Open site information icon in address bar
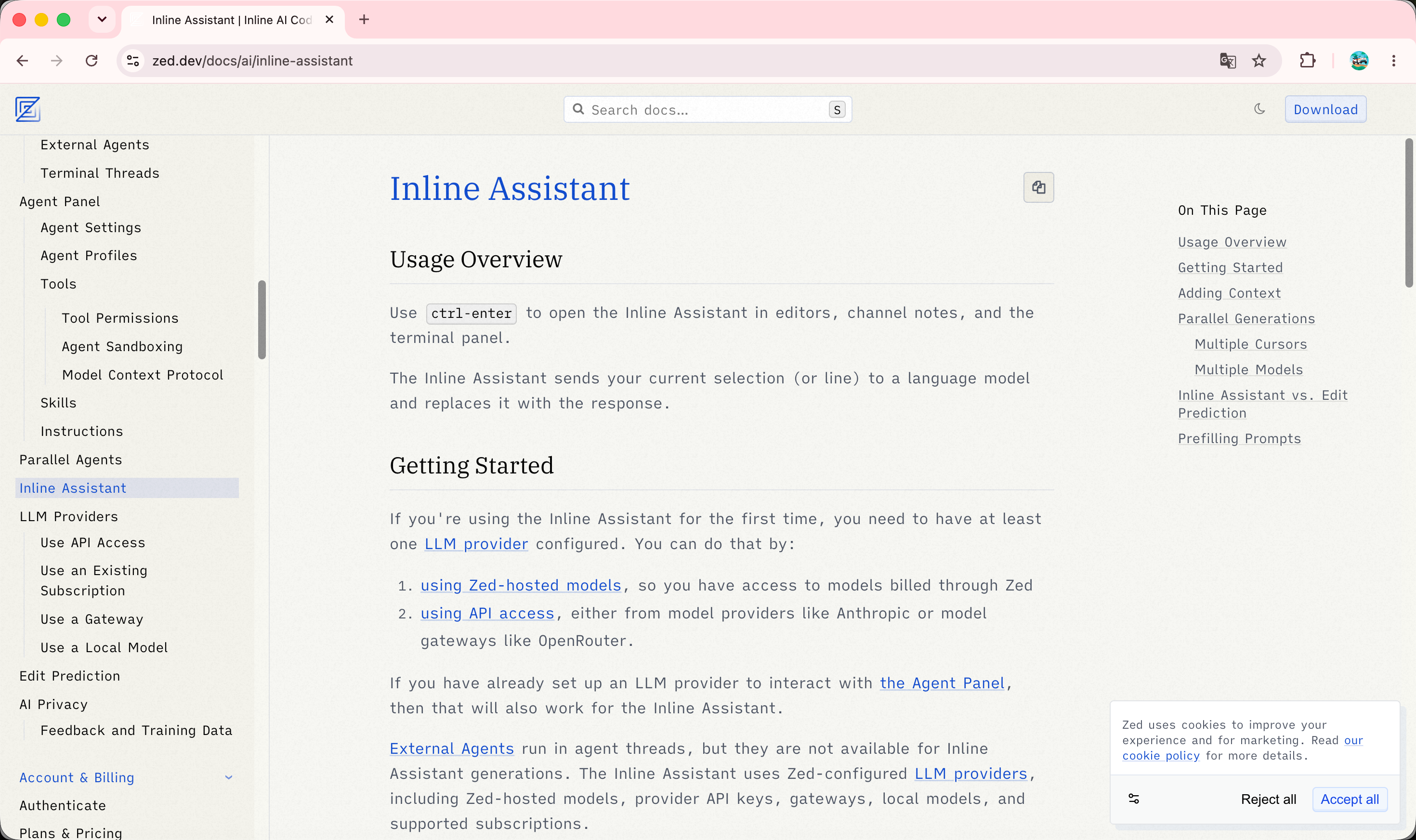The width and height of the screenshot is (1416, 840). (x=133, y=61)
